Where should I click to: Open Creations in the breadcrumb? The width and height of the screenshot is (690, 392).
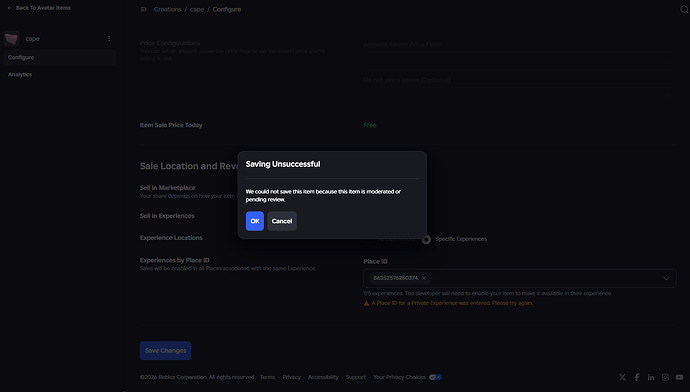pyautogui.click(x=168, y=9)
